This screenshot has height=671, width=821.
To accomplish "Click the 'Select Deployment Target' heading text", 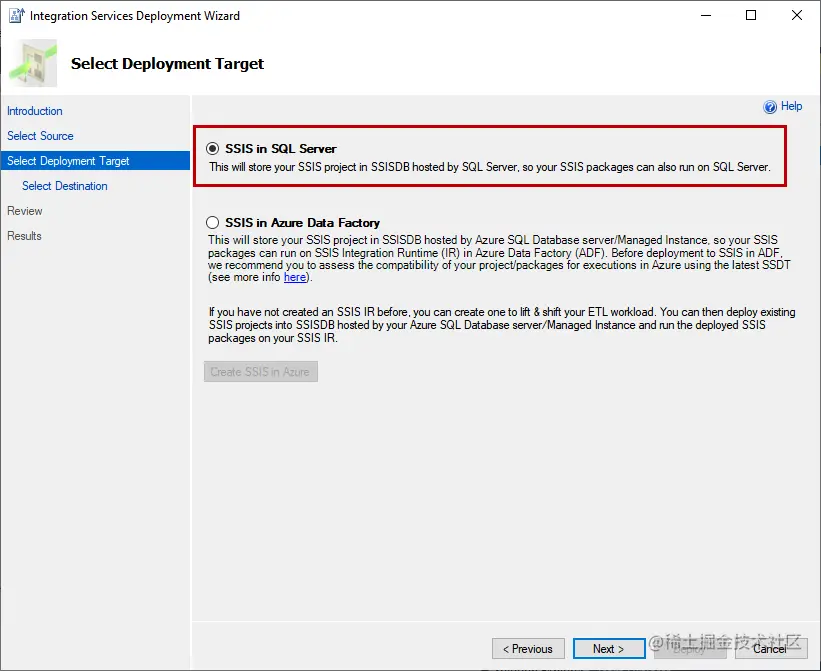I will [x=168, y=63].
